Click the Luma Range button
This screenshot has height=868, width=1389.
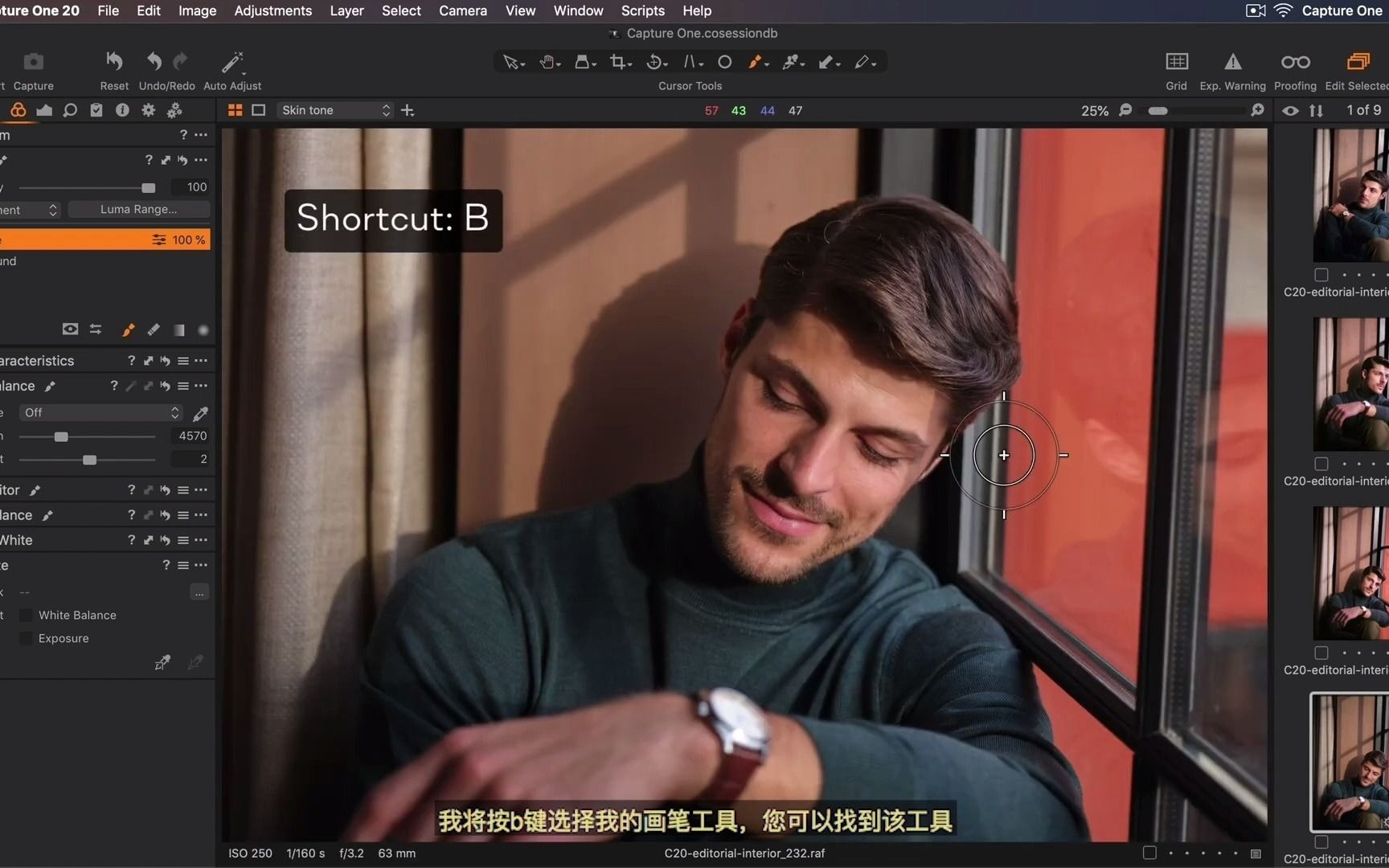pos(138,209)
